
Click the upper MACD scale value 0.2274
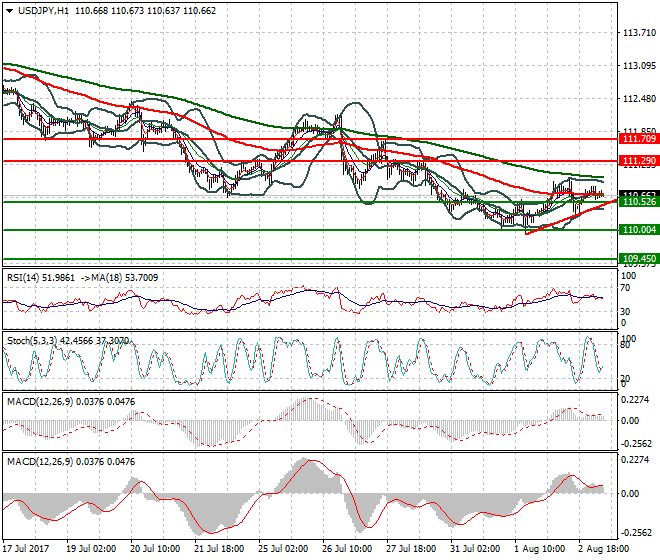(635, 400)
